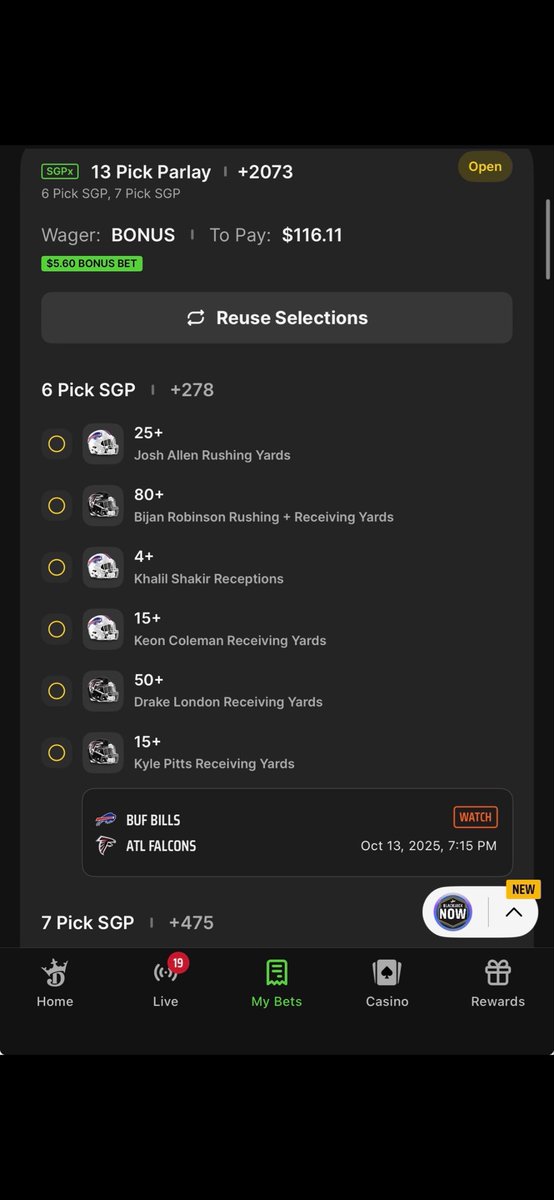Screen dimensions: 554x1200
Task: Tap the SGPx badge on the parlay header
Action: click(x=60, y=172)
